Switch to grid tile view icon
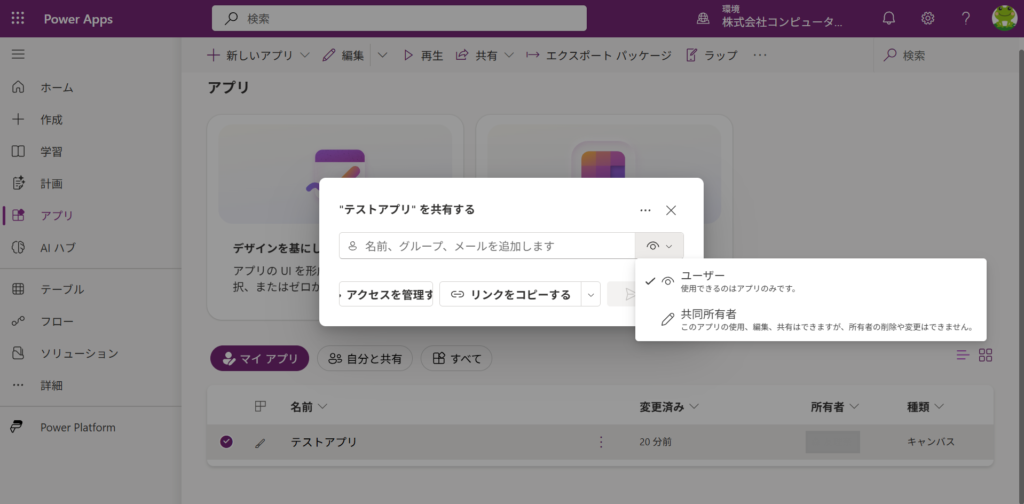 click(985, 355)
